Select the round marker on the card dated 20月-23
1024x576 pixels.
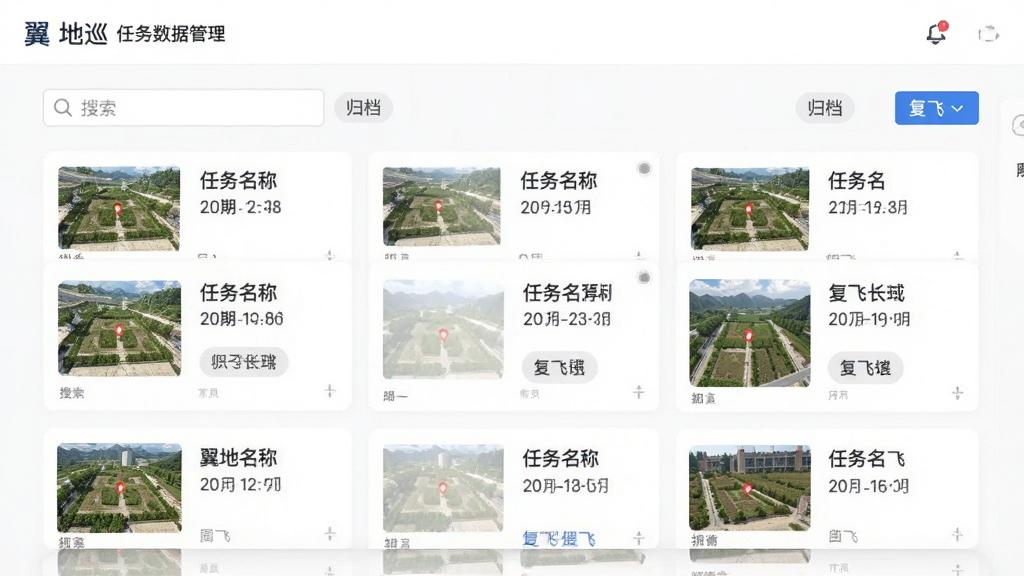click(644, 278)
